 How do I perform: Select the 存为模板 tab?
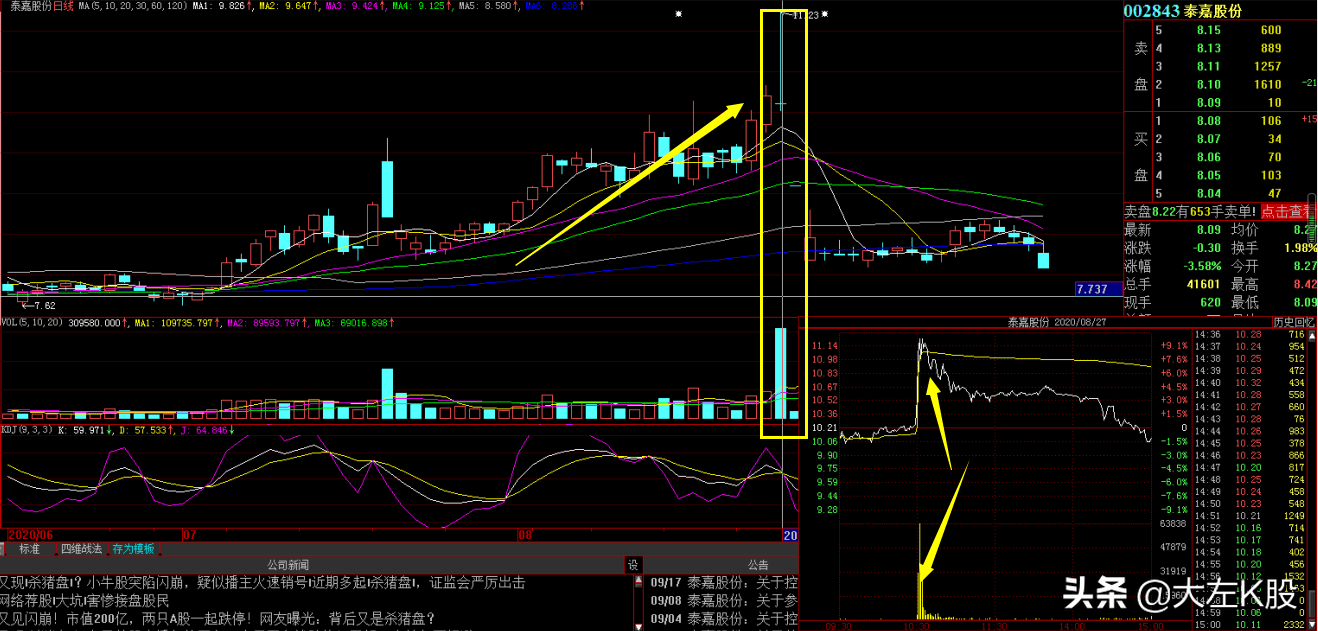click(133, 548)
